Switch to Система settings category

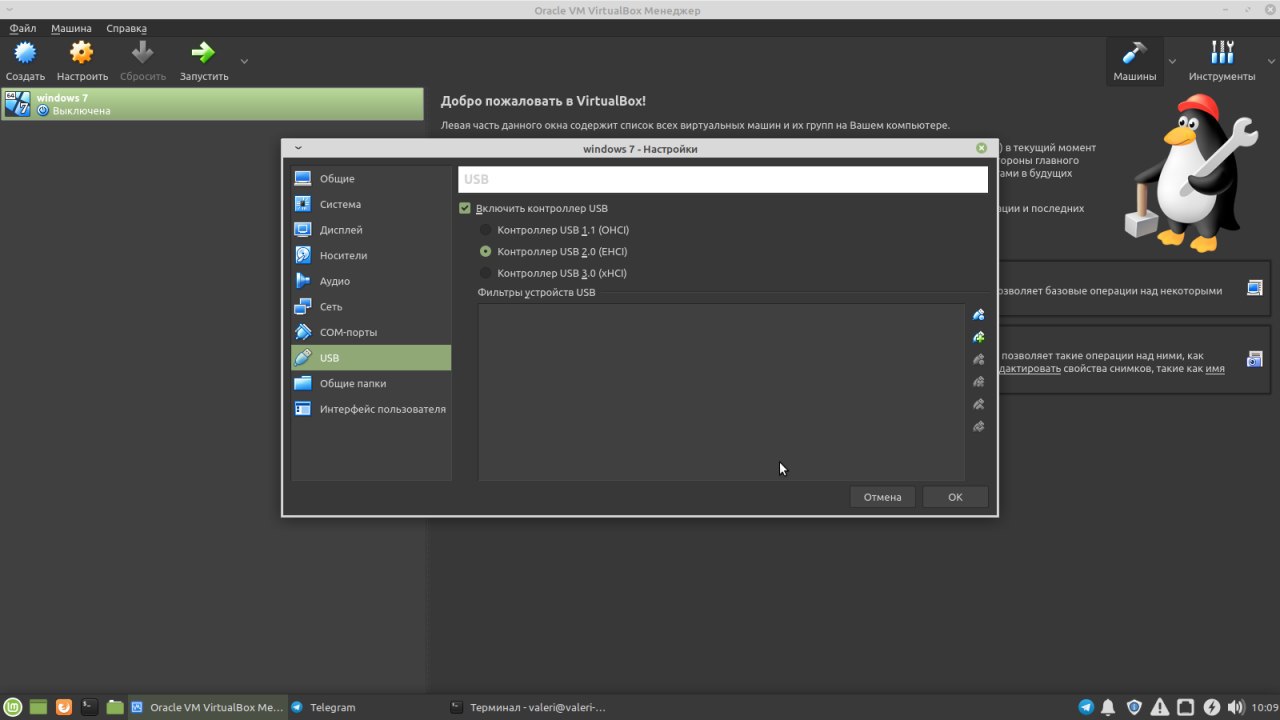(371, 204)
